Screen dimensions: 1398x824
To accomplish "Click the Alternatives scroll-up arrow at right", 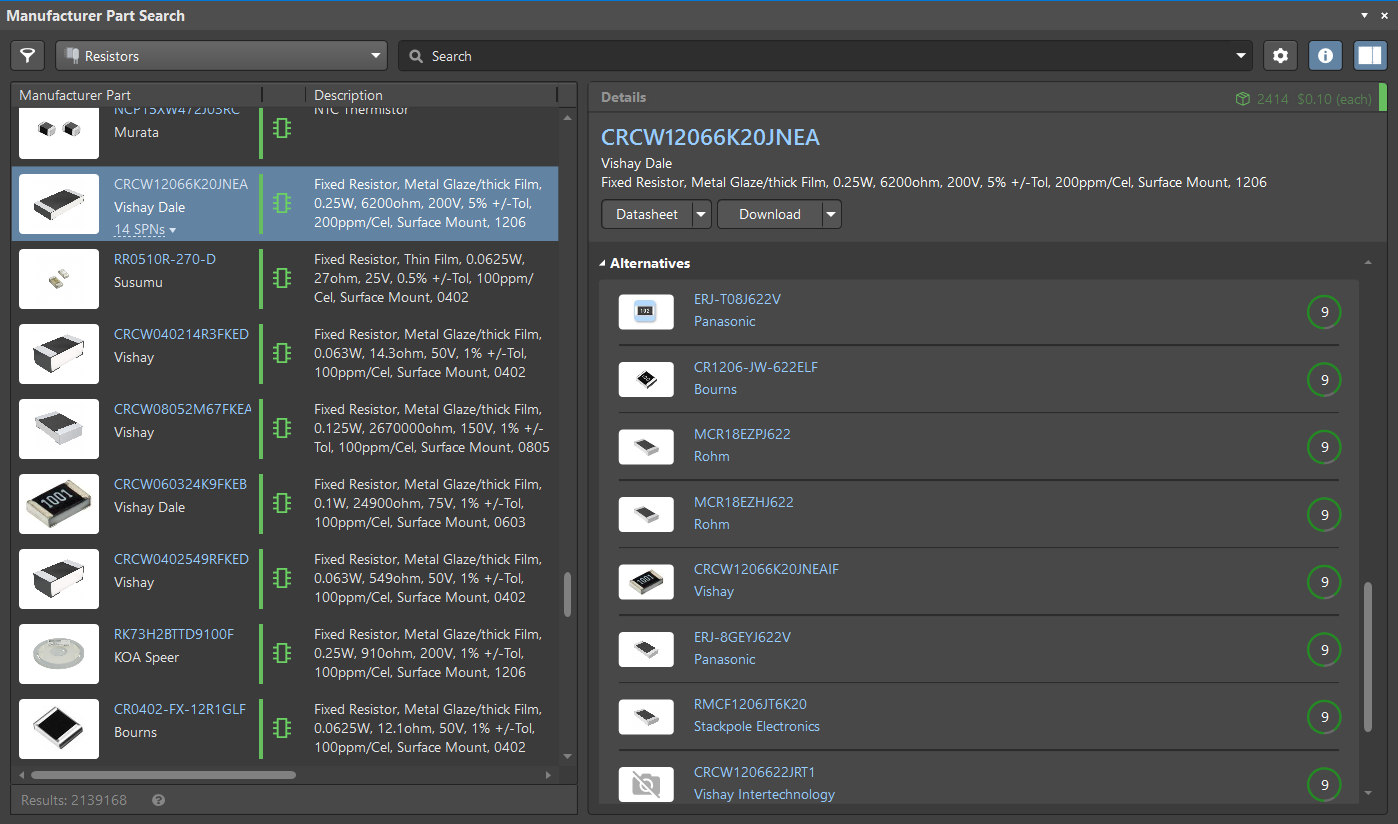I will pyautogui.click(x=1368, y=263).
